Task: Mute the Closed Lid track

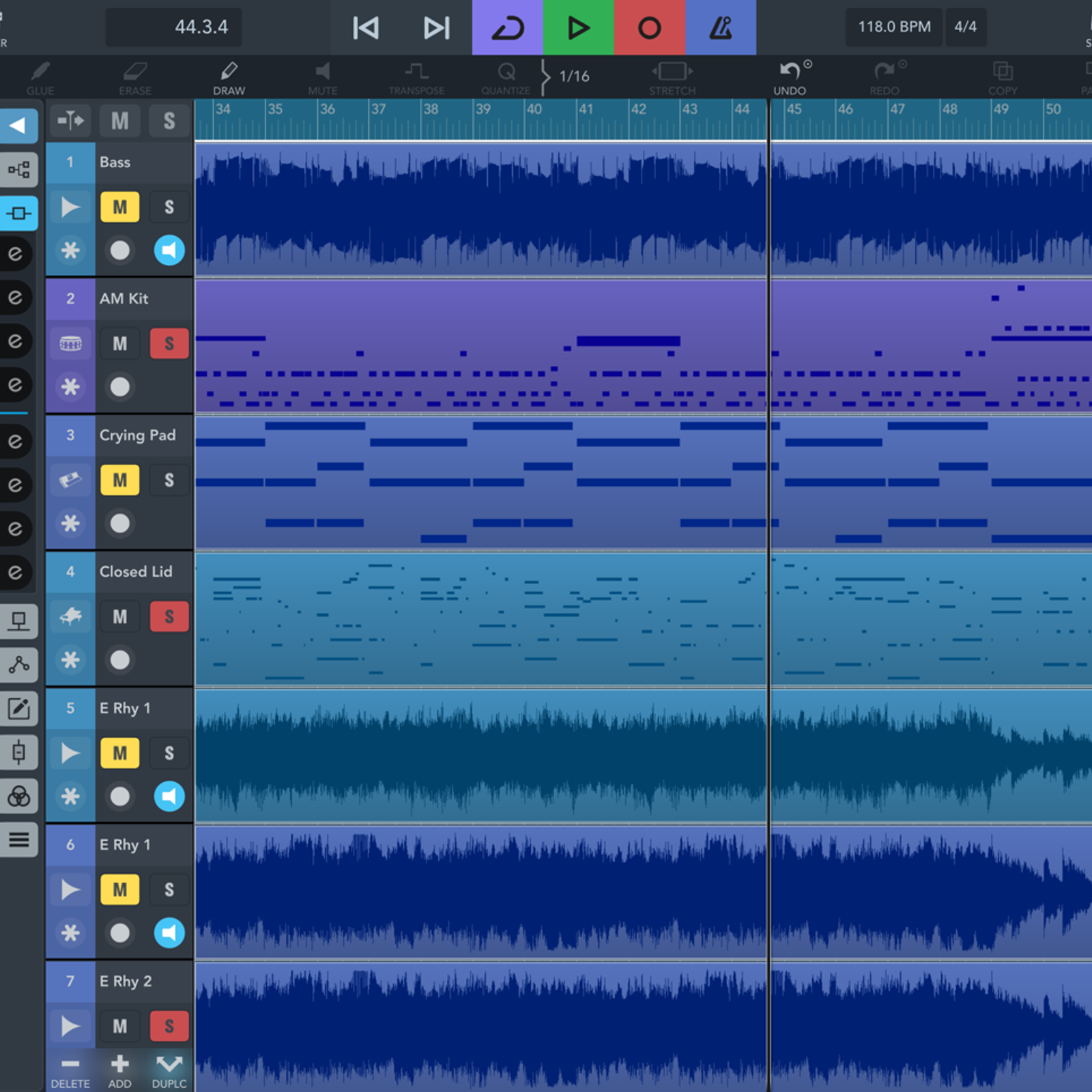Action: 120,617
